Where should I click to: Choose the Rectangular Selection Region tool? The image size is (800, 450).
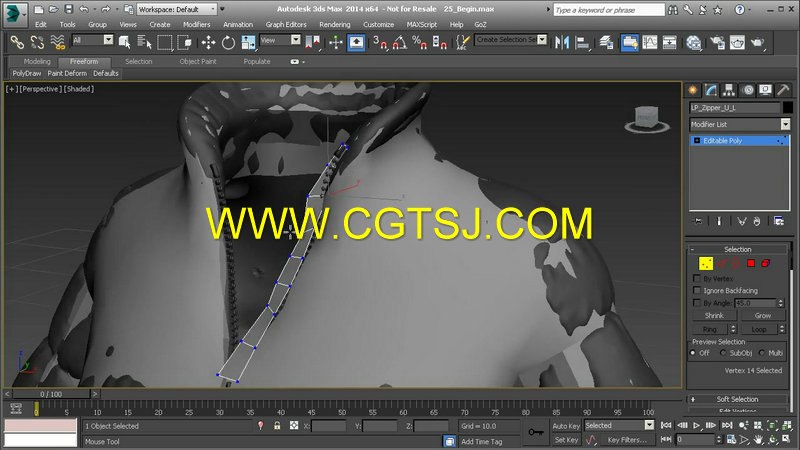click(165, 42)
